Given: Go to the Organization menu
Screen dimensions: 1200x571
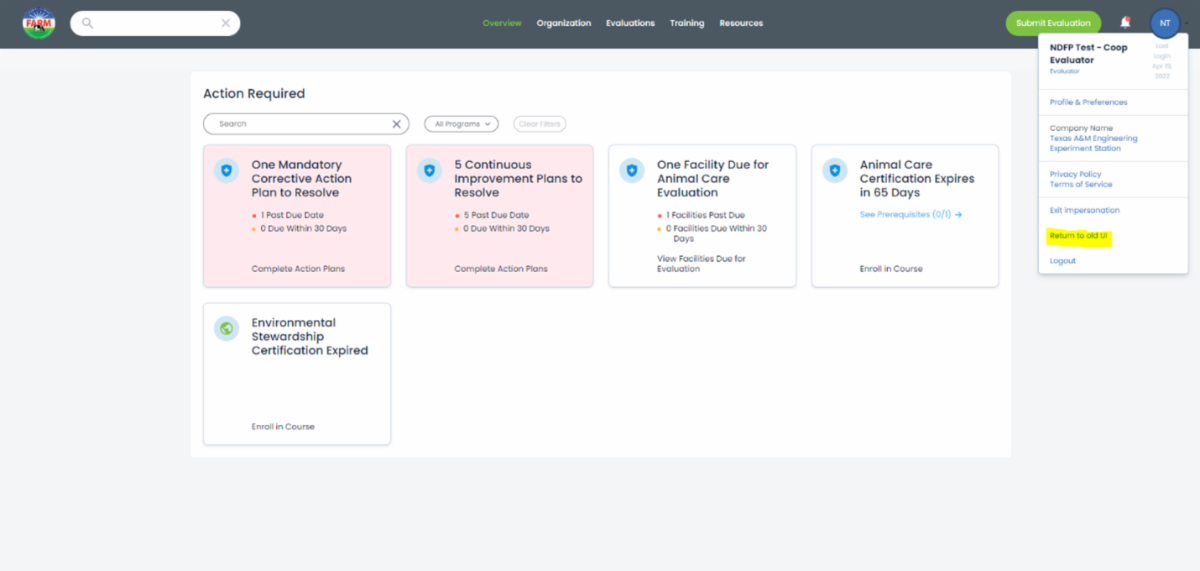Looking at the screenshot, I should pos(563,23).
